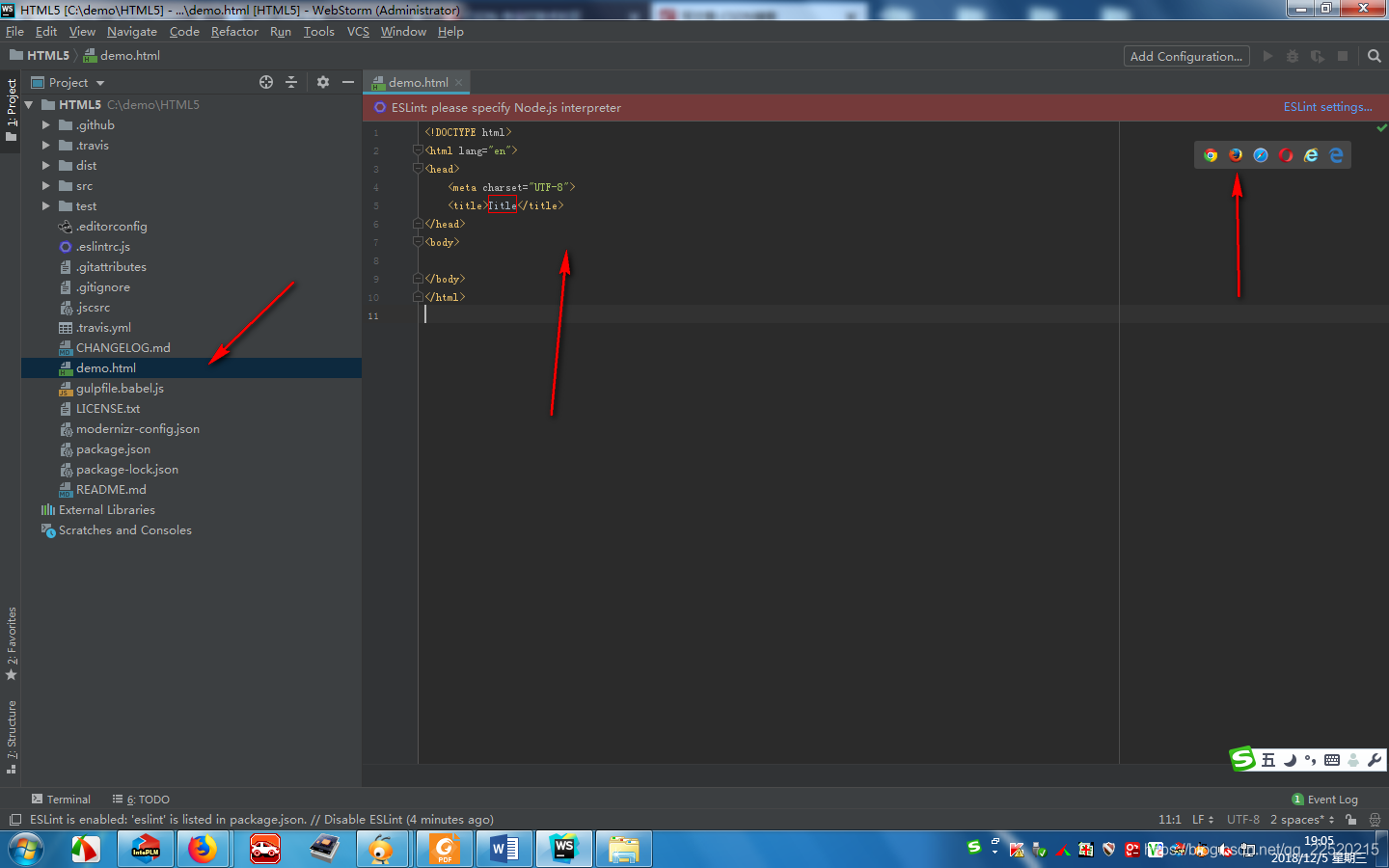Viewport: 1389px width, 868px height.
Task: Expand the src folder
Action: click(45, 186)
